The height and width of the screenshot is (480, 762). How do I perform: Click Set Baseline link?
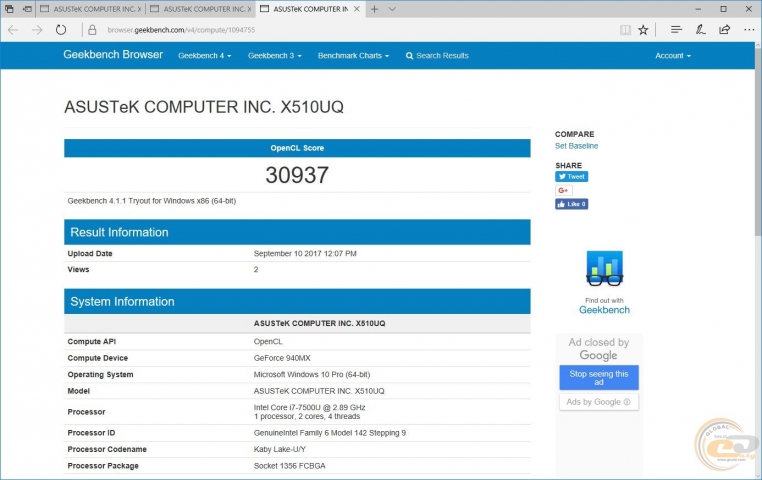576,146
